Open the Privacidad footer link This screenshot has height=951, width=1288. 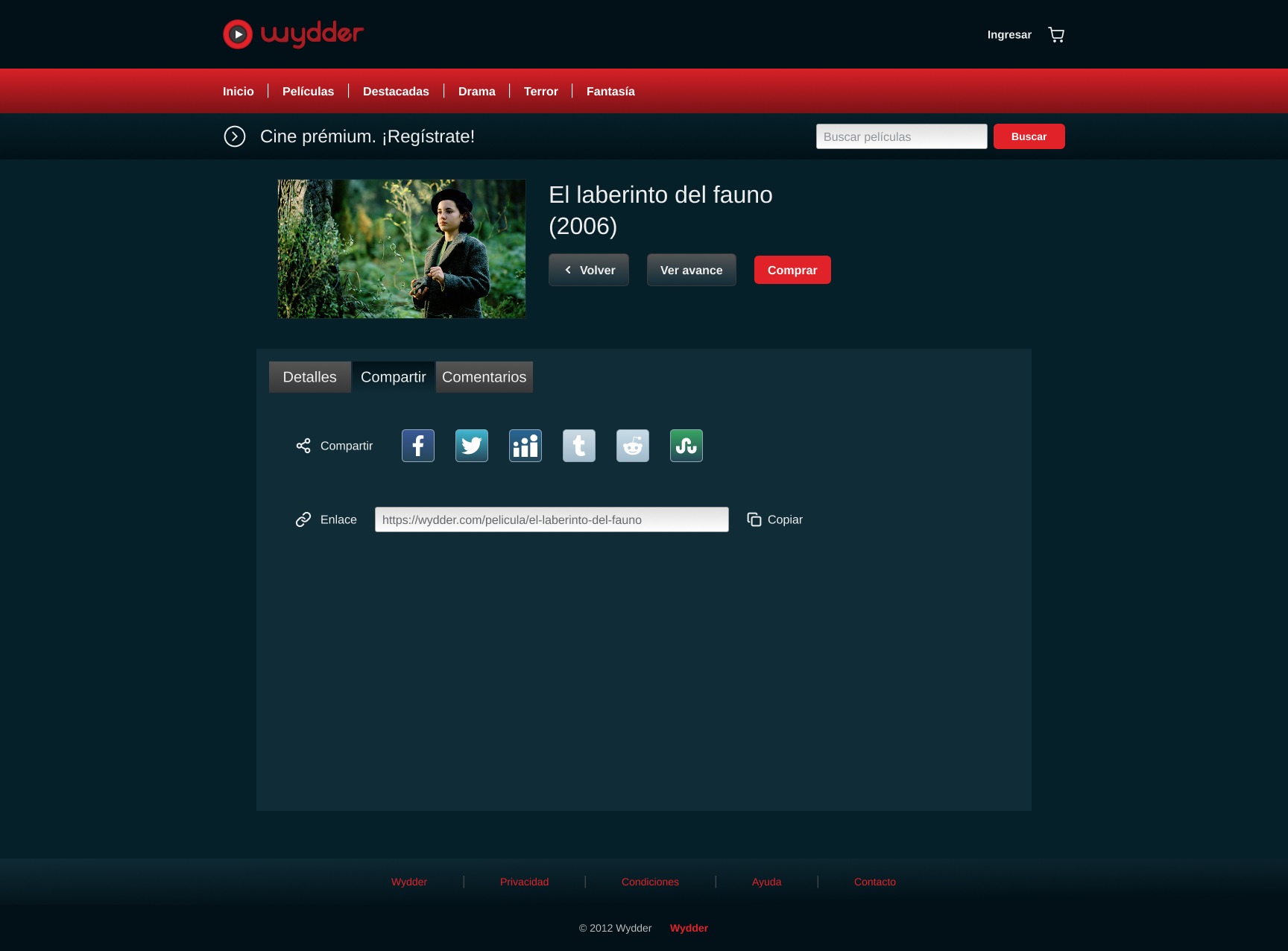(x=525, y=882)
